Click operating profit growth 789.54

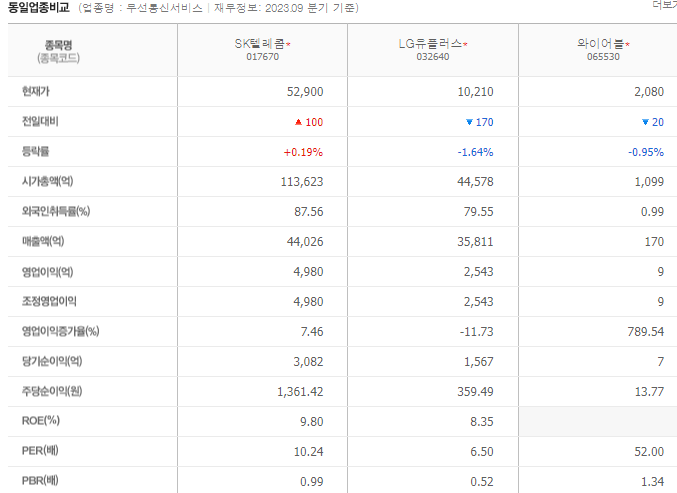tap(646, 332)
